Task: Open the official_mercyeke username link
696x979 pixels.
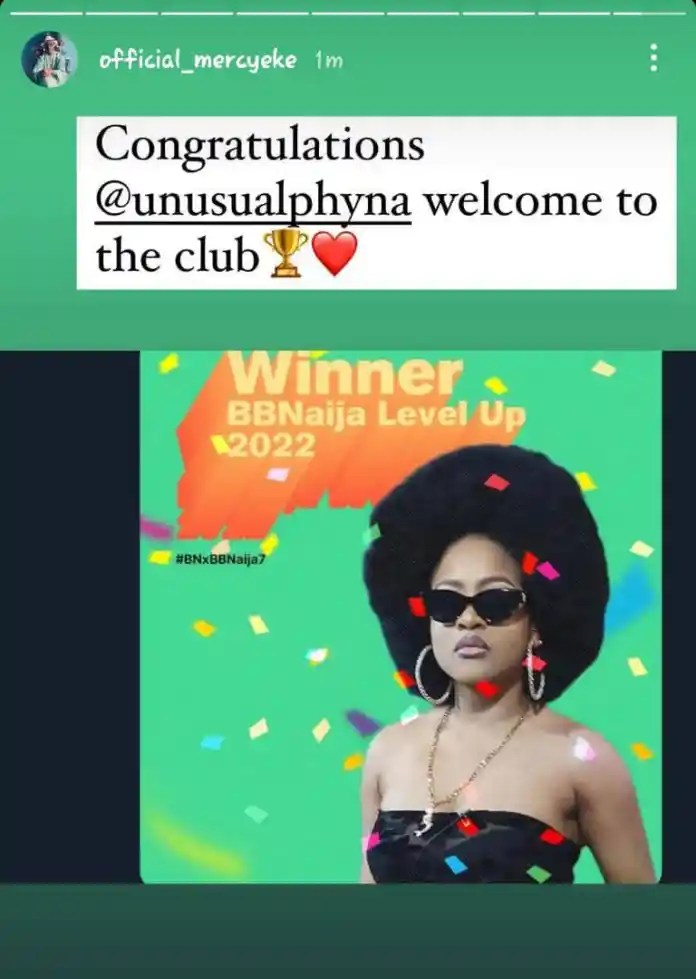Action: [x=198, y=60]
